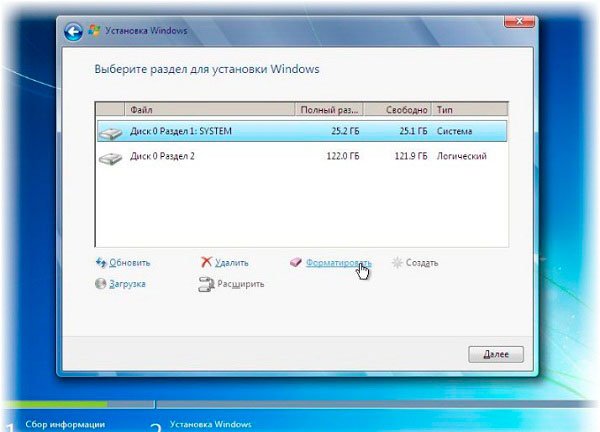Click the green setup progress bar
Viewport: 600px width, 432px height.
pos(57,404)
